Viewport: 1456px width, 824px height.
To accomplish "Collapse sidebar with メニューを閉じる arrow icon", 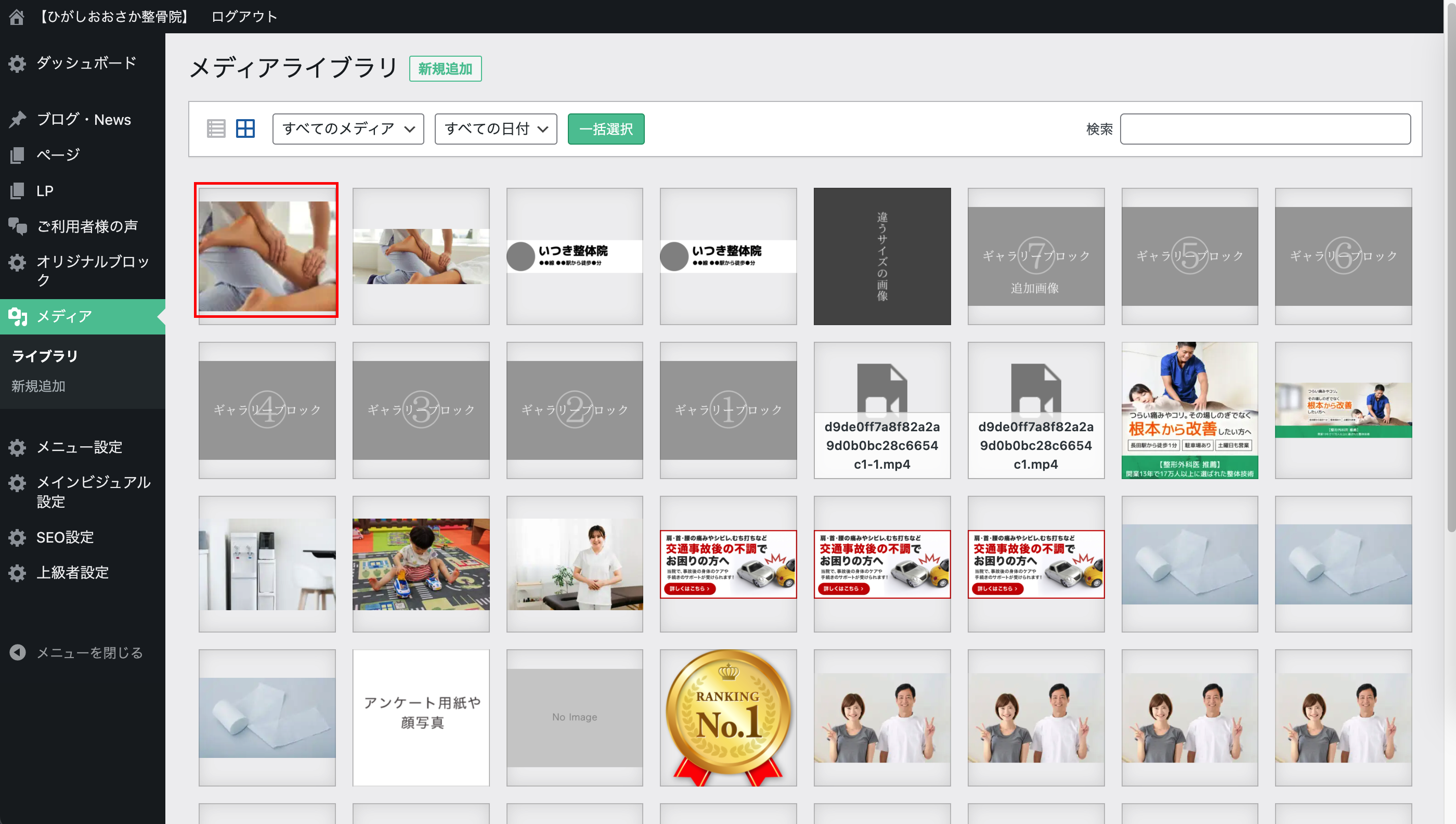I will pyautogui.click(x=18, y=652).
